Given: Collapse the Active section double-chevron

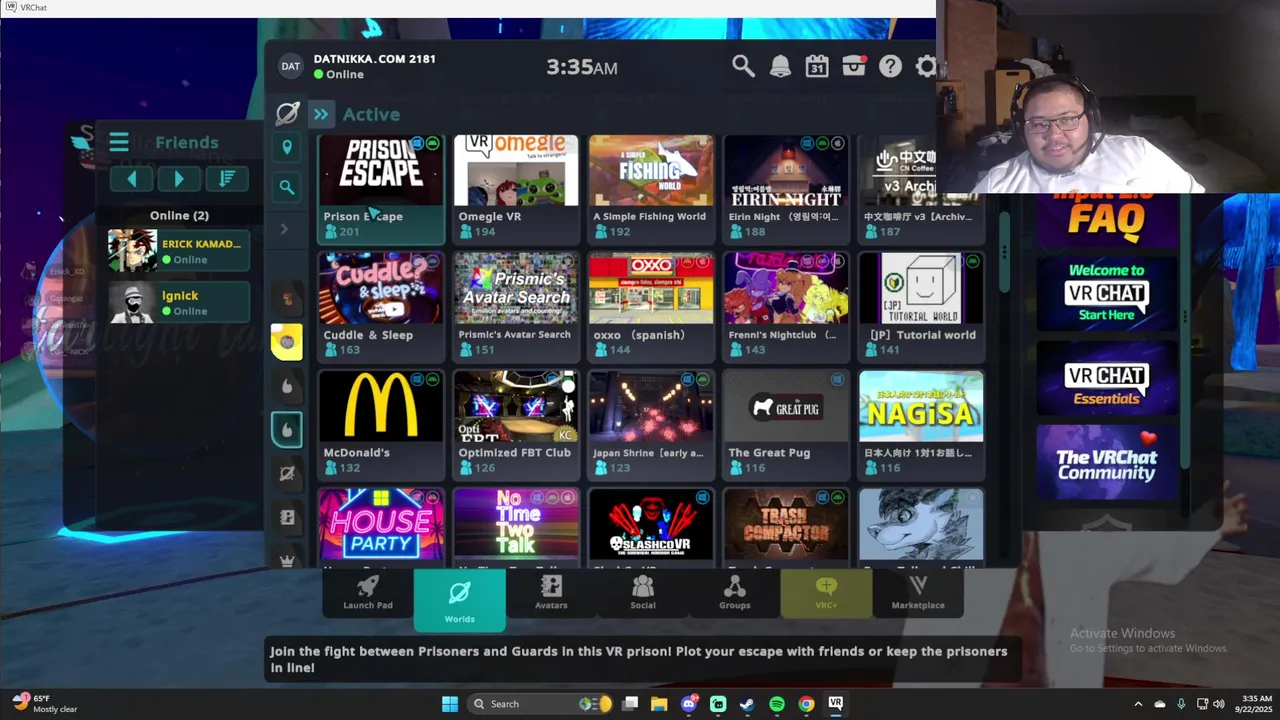Looking at the screenshot, I should click(x=321, y=114).
